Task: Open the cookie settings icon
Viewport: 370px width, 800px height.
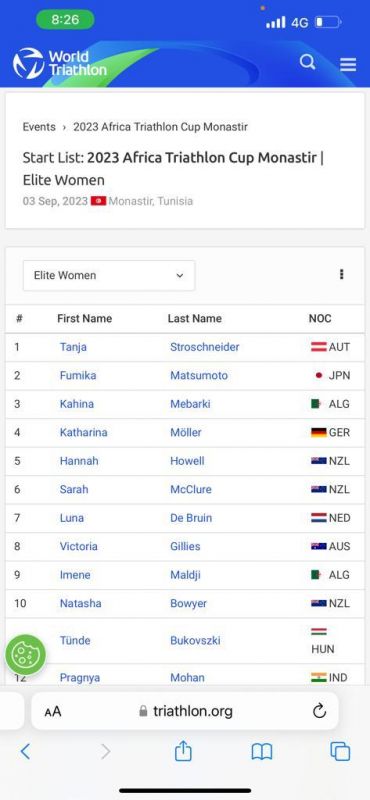Action: pos(26,655)
